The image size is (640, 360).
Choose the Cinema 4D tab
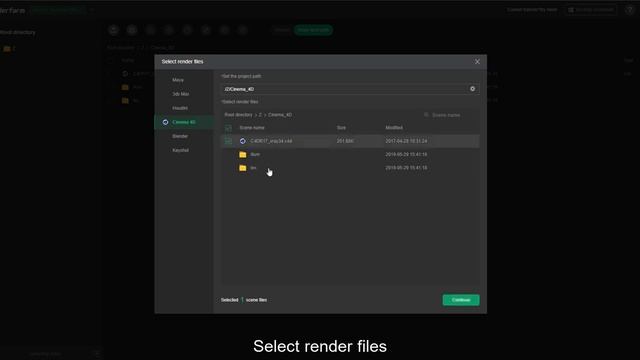tap(184, 122)
